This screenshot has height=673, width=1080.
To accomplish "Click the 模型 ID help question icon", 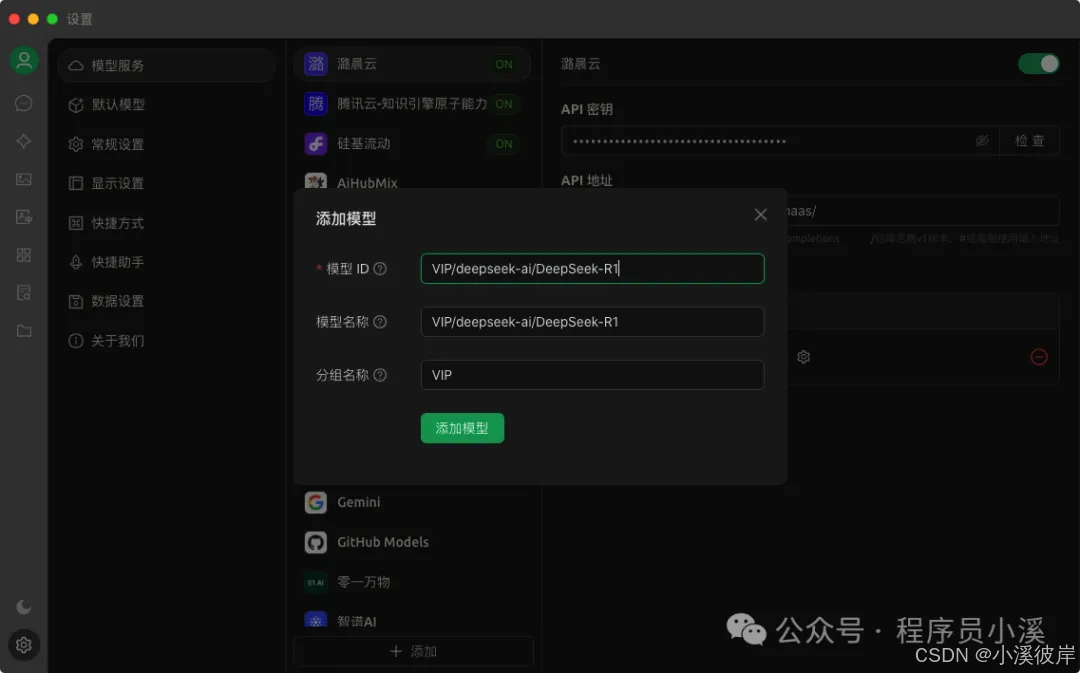I will pos(380,269).
